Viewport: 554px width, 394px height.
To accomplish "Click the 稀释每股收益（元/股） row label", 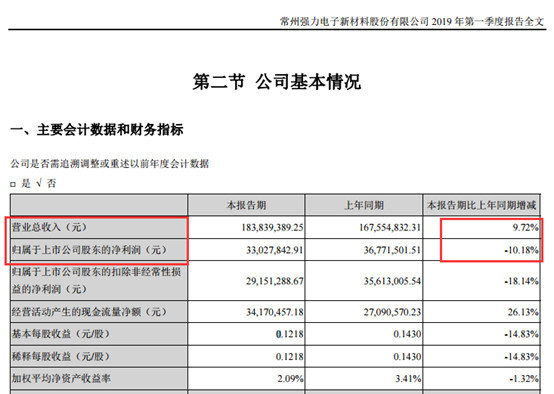I will (x=61, y=357).
